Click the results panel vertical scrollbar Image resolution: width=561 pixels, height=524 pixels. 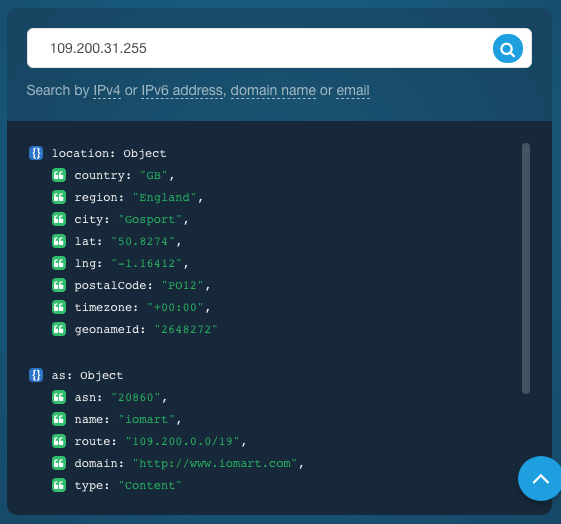[x=526, y=269]
